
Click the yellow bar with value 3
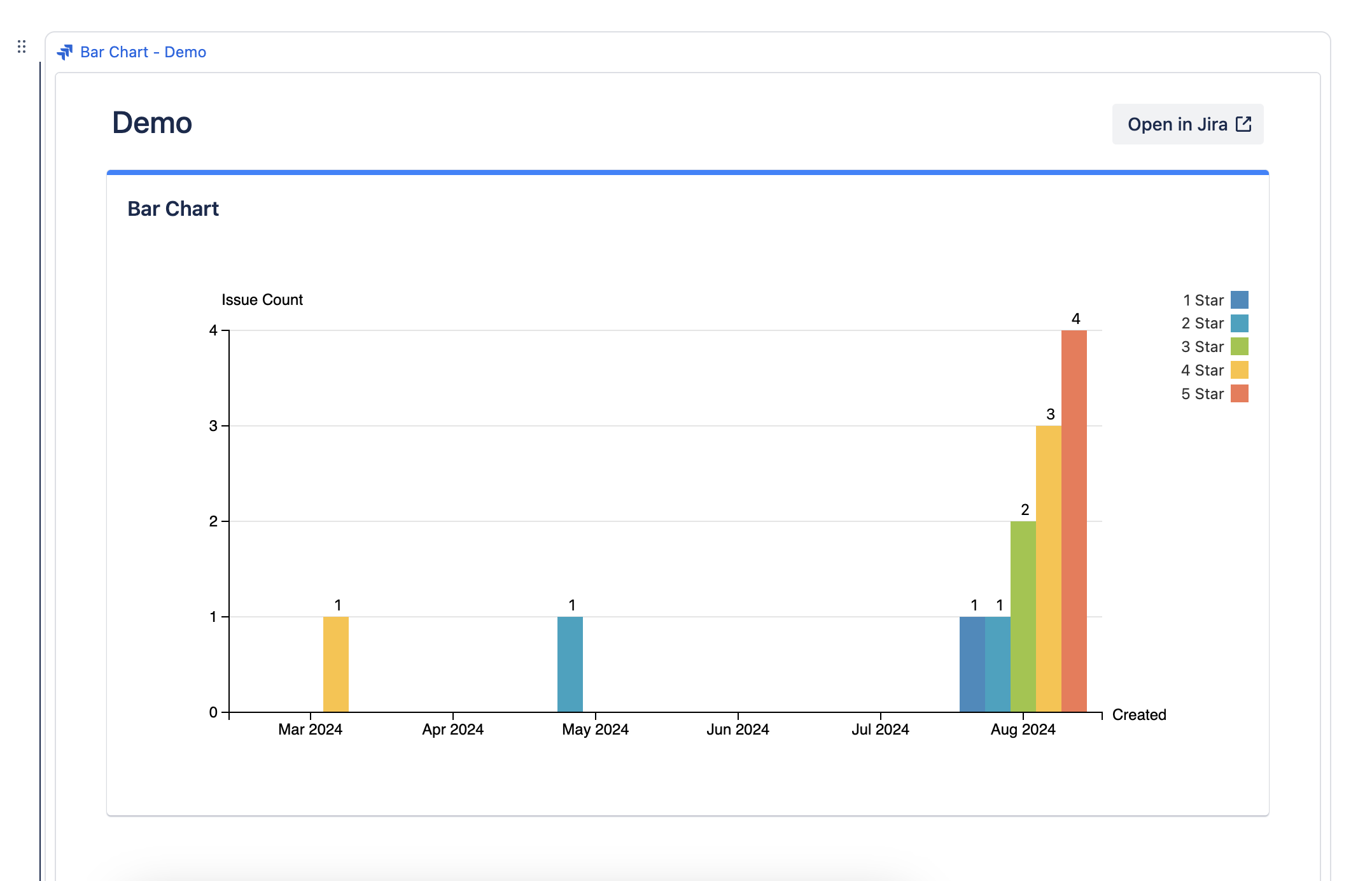click(x=1048, y=568)
